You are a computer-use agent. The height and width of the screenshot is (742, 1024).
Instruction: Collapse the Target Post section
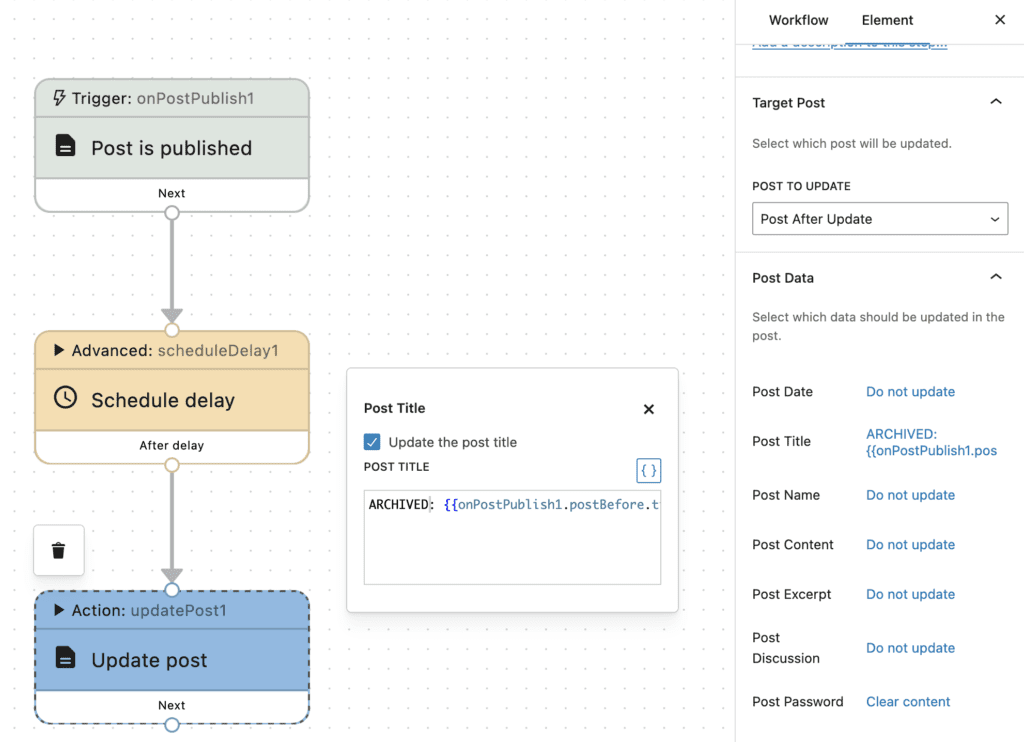pos(995,102)
